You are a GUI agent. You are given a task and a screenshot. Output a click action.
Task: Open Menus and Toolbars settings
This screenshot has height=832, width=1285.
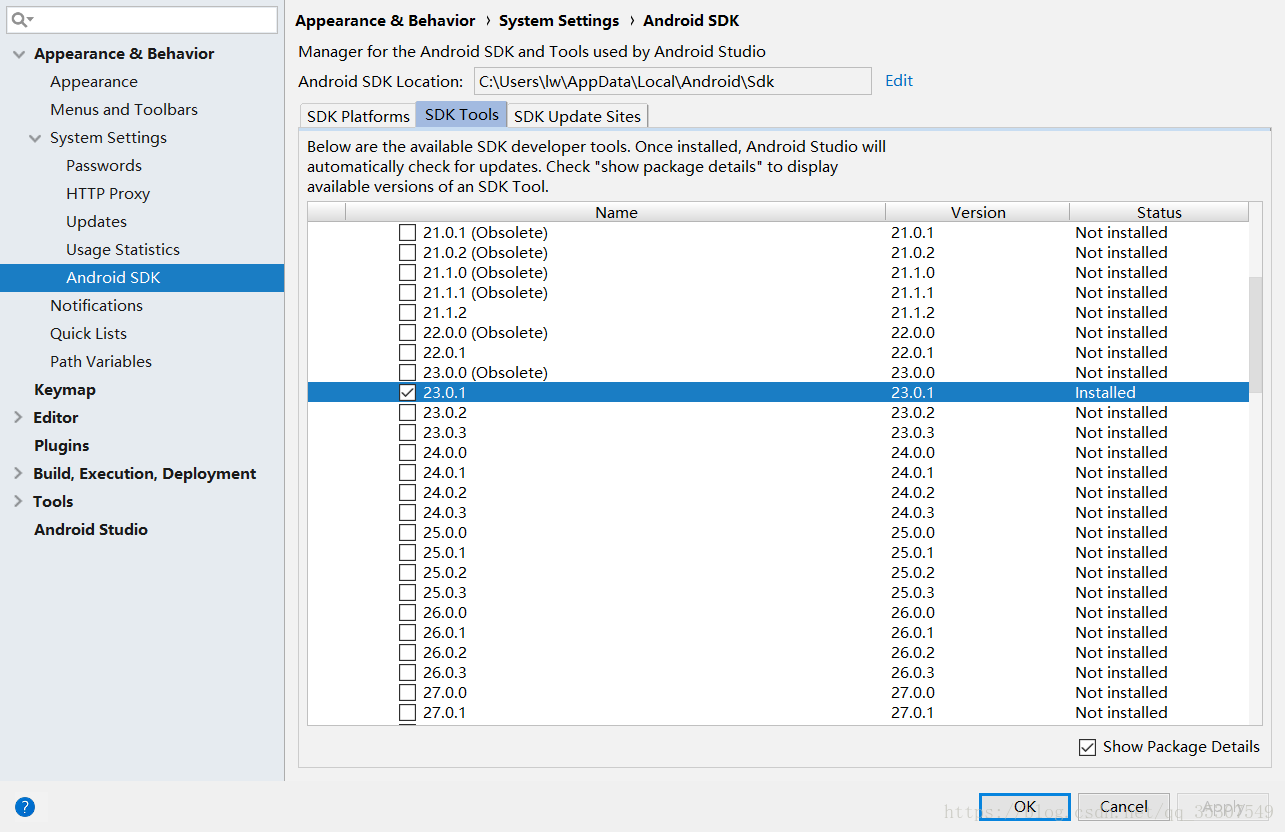coord(124,110)
